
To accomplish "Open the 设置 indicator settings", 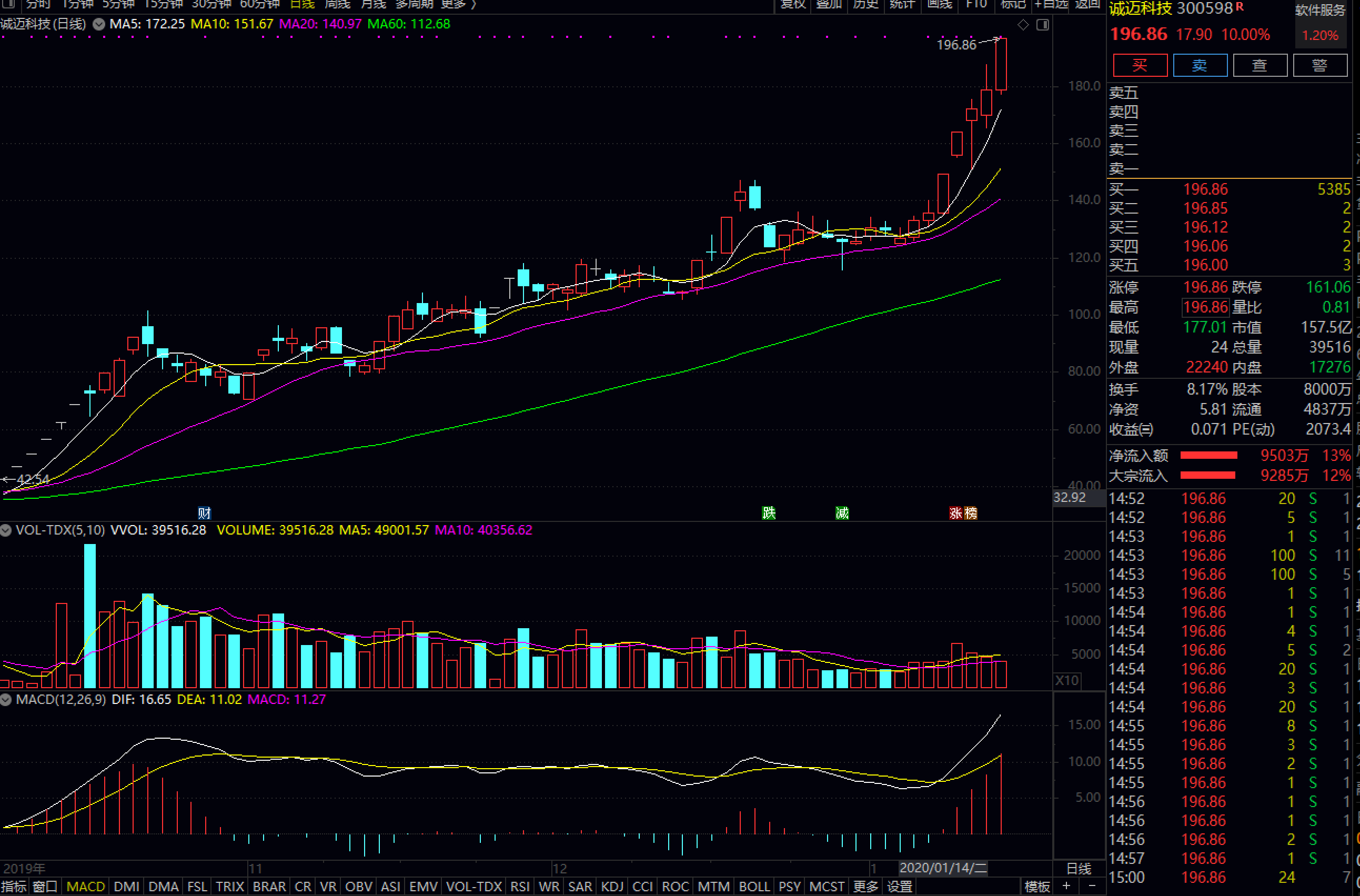I will (x=900, y=887).
